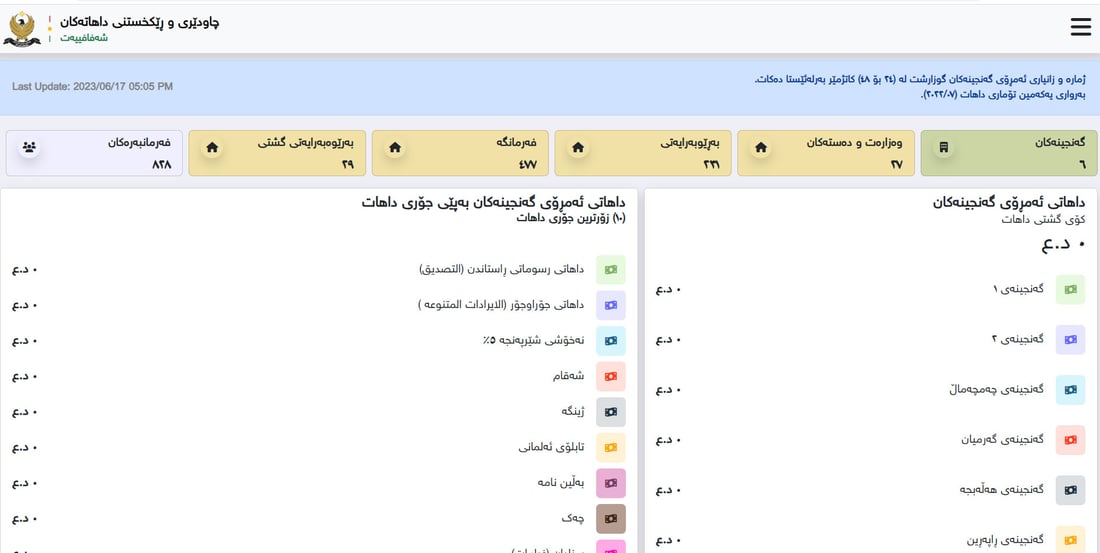1100x553 pixels.
Task: Open the فەرمانبەرەکان card showing ٨٢٨
Action: tap(94, 153)
